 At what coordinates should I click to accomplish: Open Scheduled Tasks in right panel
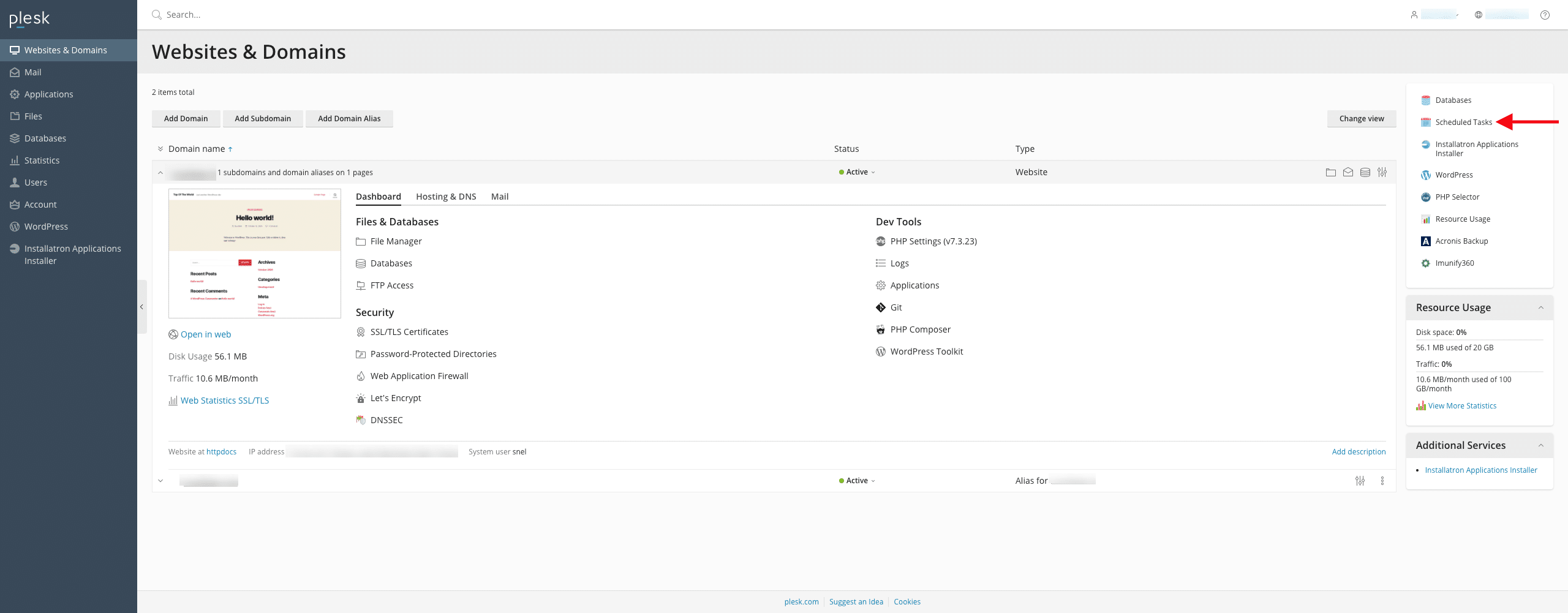point(1457,122)
